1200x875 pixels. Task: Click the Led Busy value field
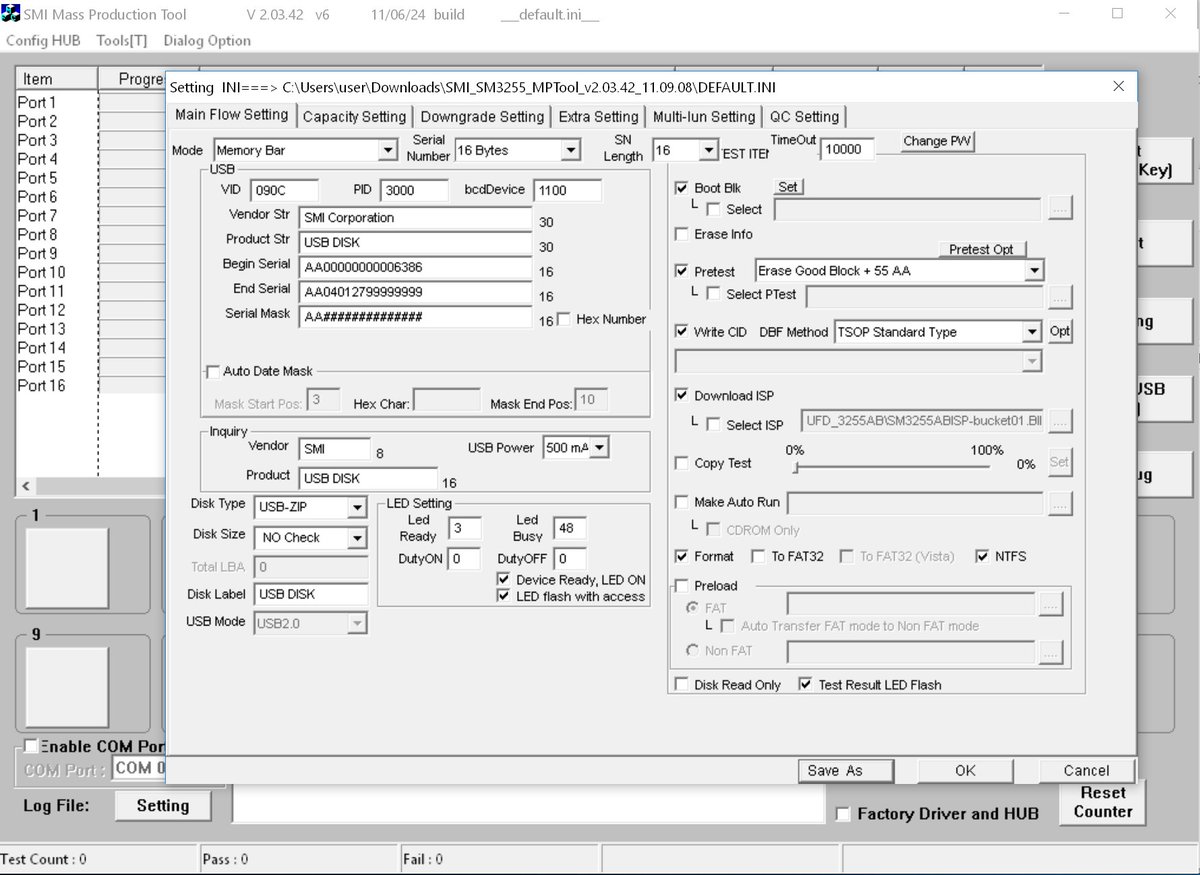[571, 528]
